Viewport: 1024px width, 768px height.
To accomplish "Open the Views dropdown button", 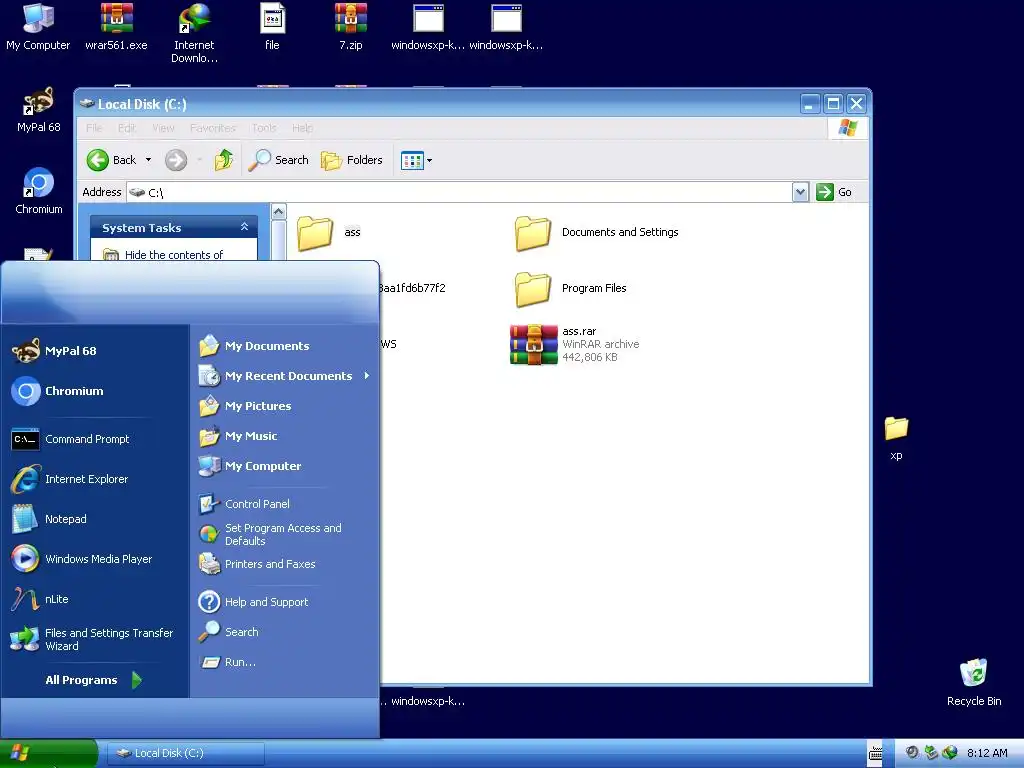I will 416,160.
